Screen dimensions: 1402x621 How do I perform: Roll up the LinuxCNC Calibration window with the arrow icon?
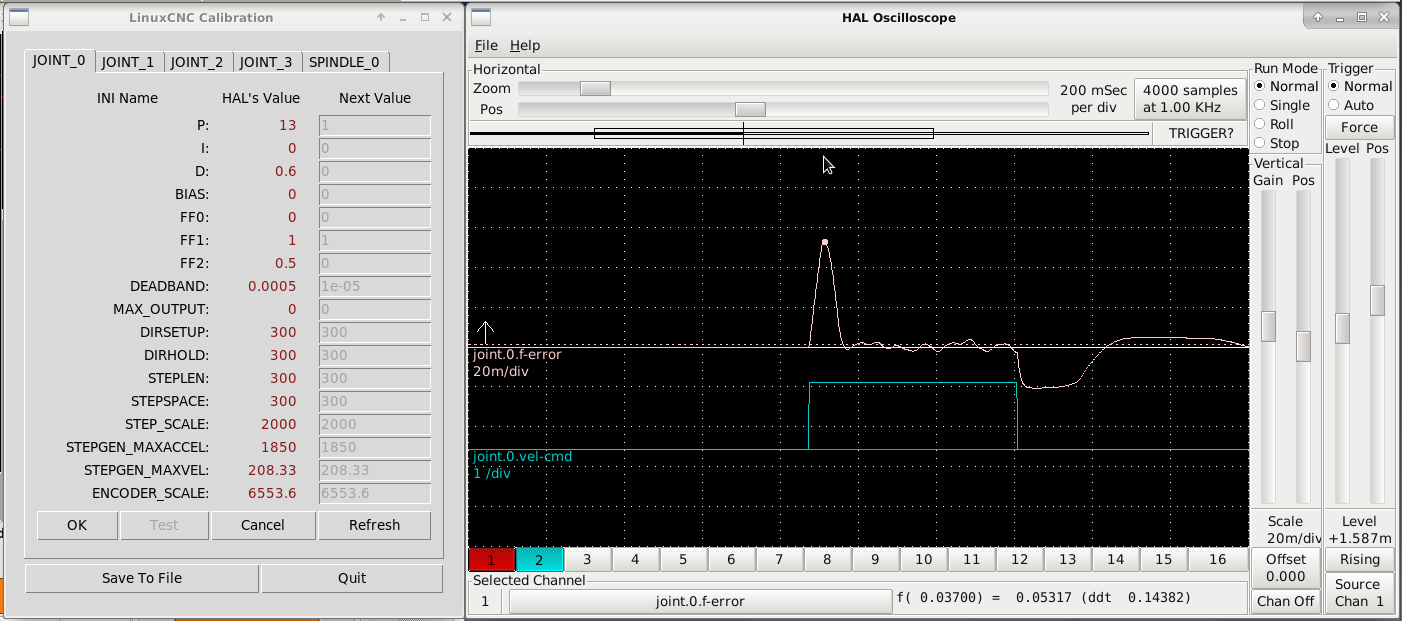[x=381, y=18]
